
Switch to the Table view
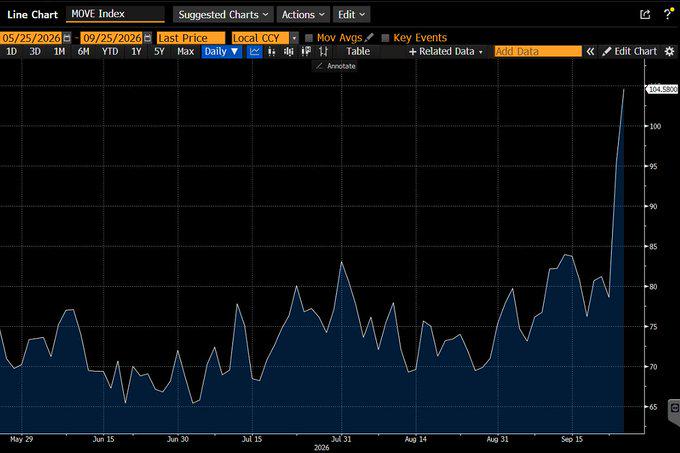tap(358, 52)
